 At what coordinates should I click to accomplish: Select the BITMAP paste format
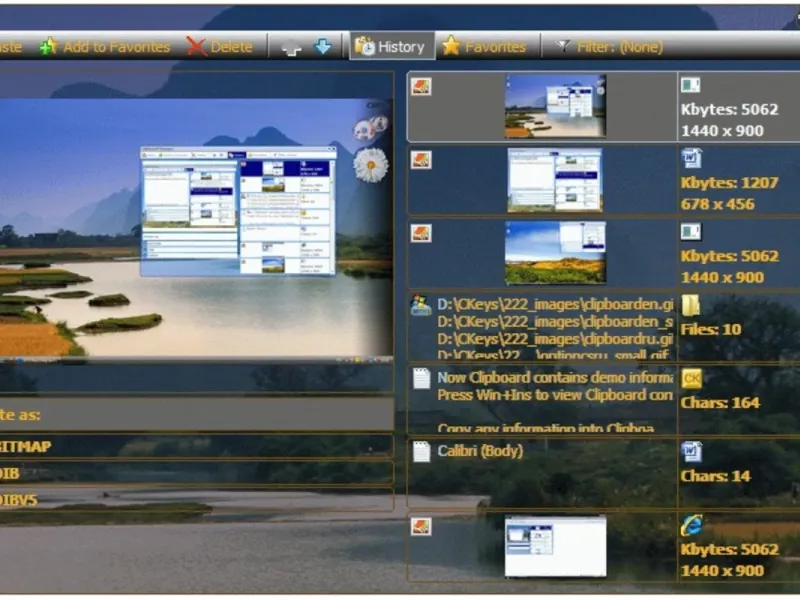click(196, 446)
